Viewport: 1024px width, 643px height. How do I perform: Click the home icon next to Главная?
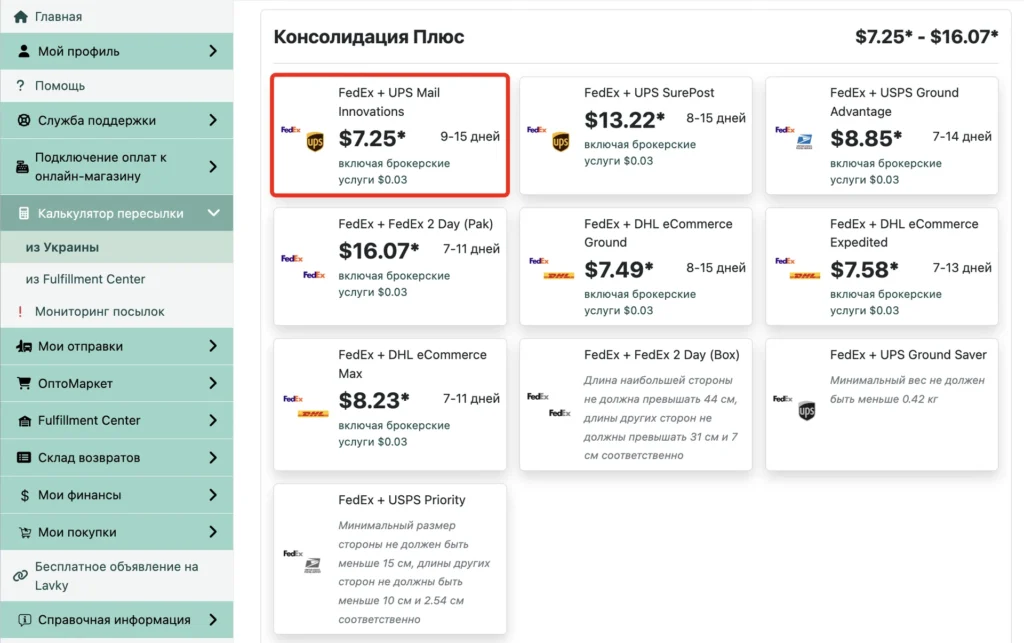coord(21,16)
